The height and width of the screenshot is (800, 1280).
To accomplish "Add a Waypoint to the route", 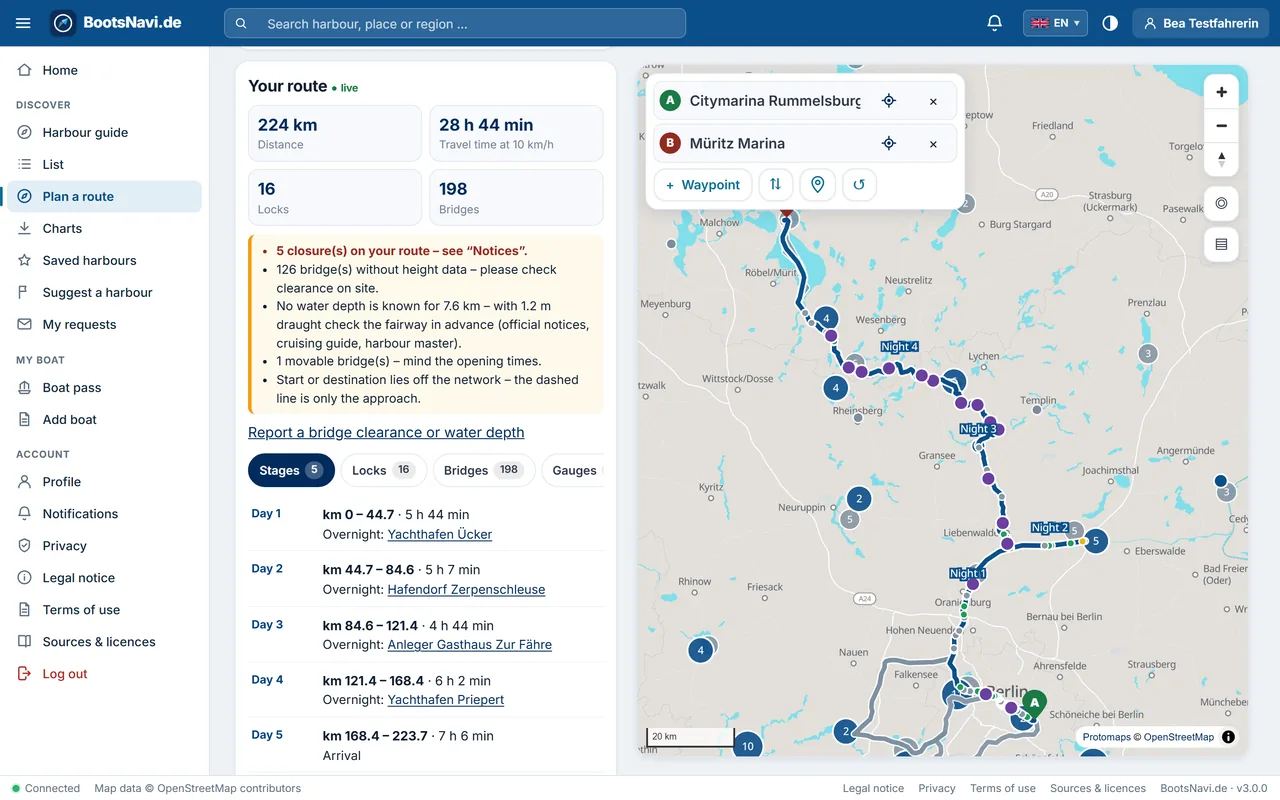I will (x=703, y=185).
